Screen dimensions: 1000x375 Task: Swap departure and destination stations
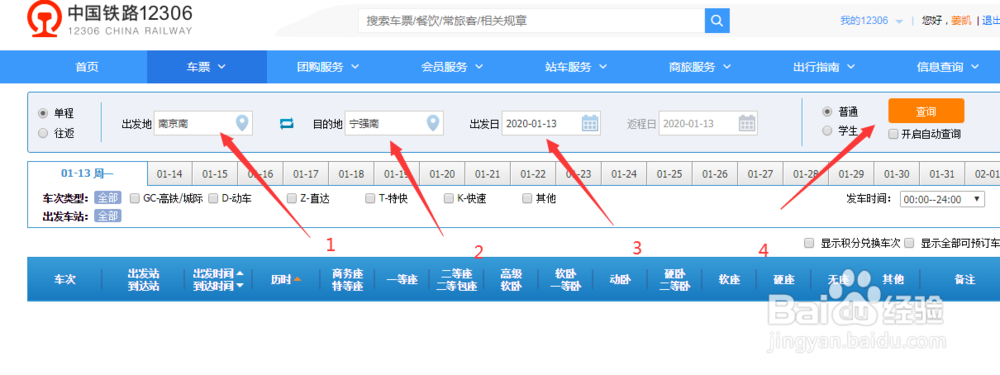pos(288,124)
